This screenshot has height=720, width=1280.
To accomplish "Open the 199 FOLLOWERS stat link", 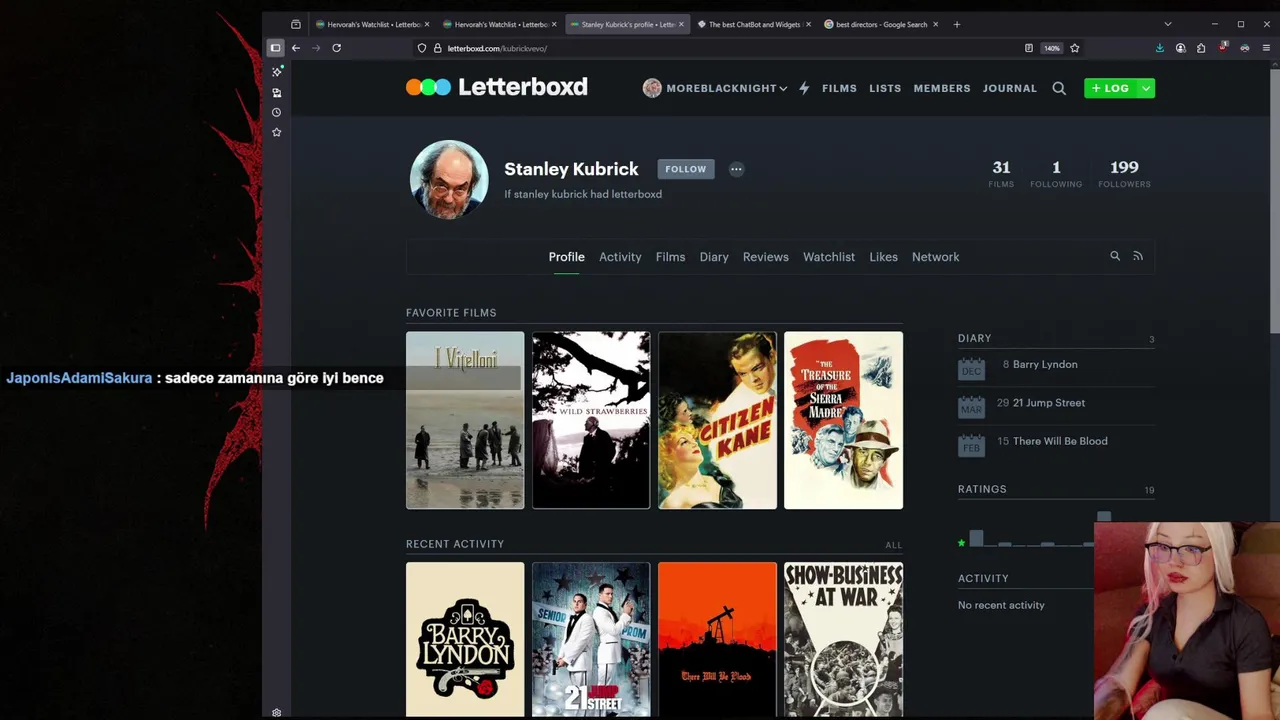I will (x=1124, y=173).
